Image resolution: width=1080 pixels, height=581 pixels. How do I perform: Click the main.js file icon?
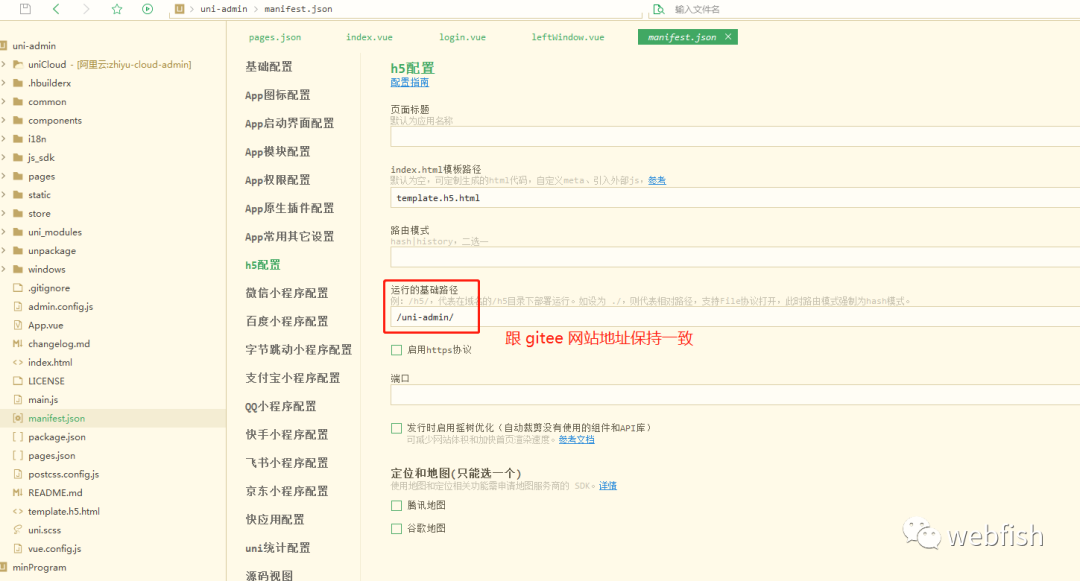18,399
